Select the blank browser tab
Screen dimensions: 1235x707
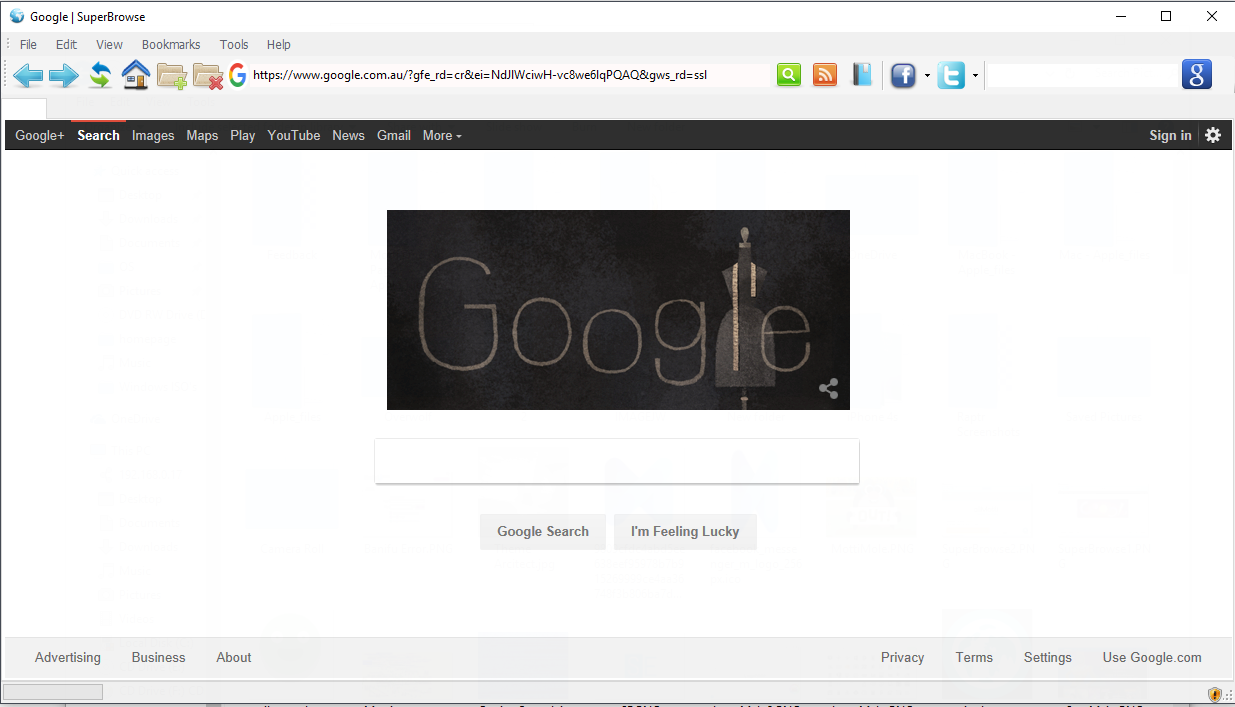[25, 108]
